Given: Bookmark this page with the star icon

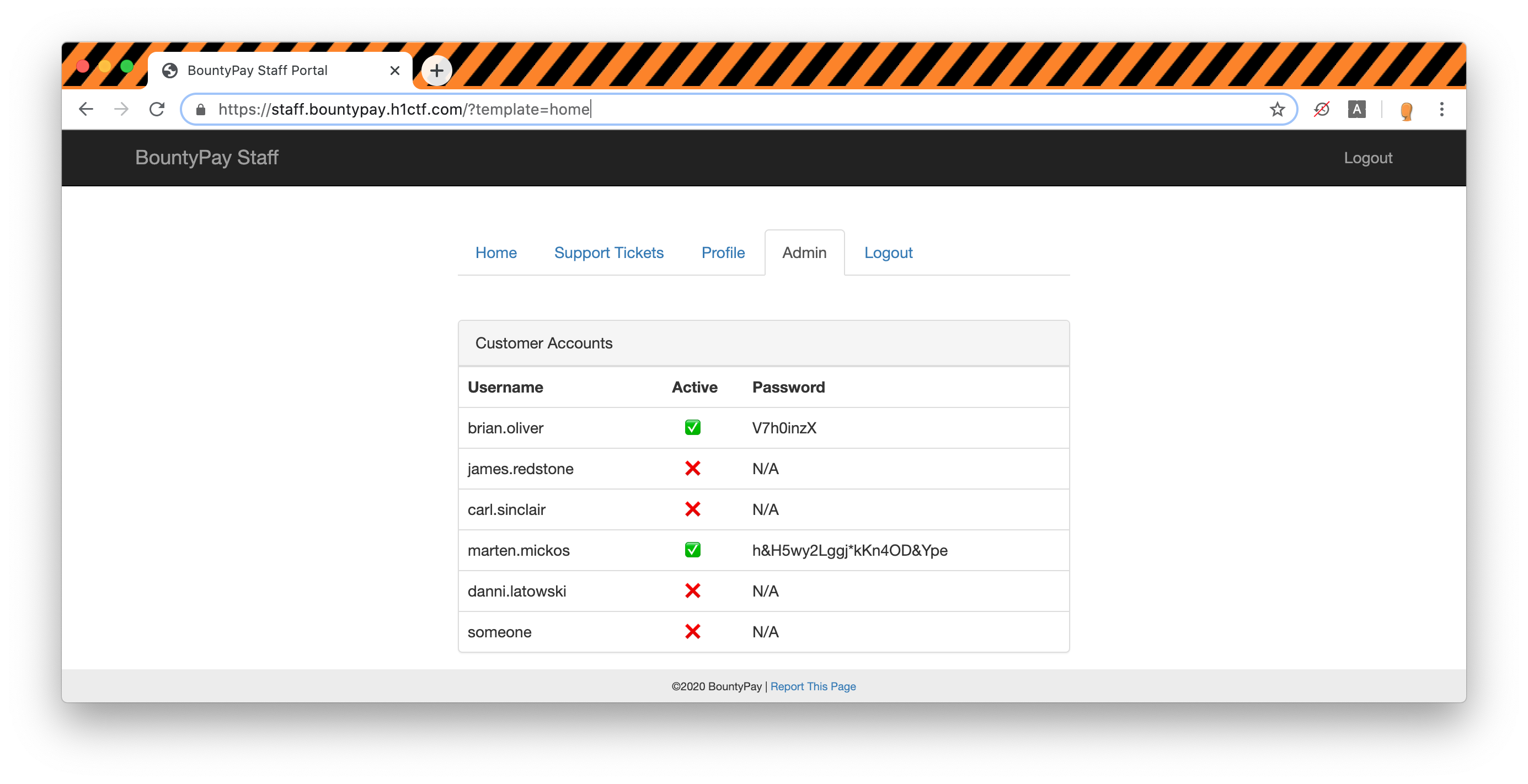Looking at the screenshot, I should click(1277, 109).
